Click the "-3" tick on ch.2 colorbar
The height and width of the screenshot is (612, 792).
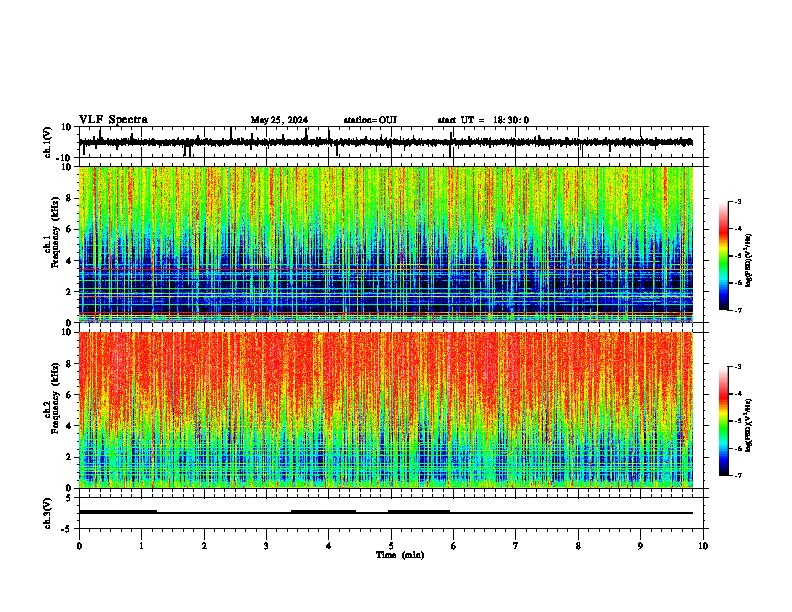[x=738, y=367]
